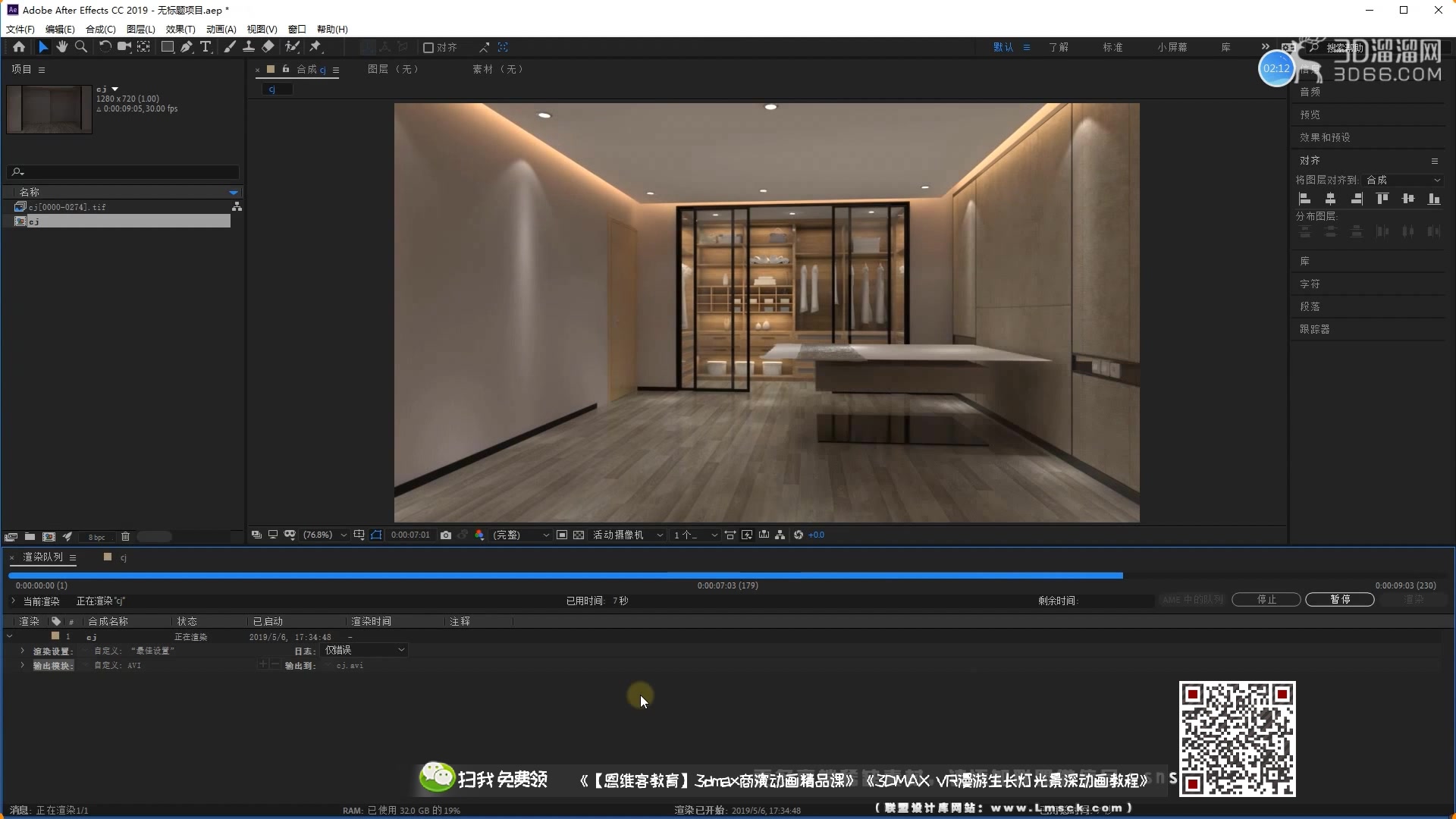Click the align horizontal centers icon
The image size is (1456, 819).
click(1331, 199)
